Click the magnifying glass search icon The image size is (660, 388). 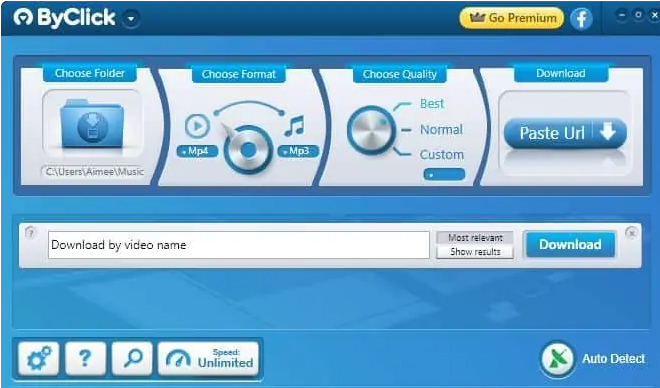coord(132,359)
